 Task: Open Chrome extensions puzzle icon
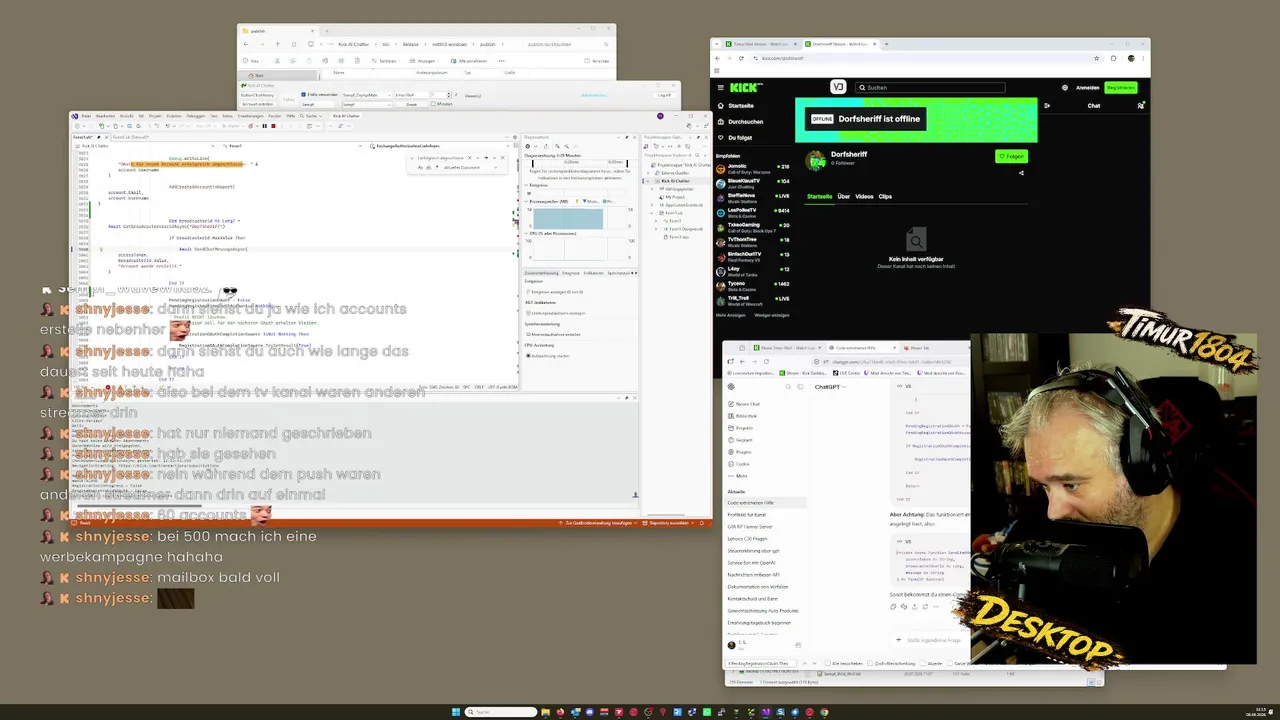(x=1114, y=58)
